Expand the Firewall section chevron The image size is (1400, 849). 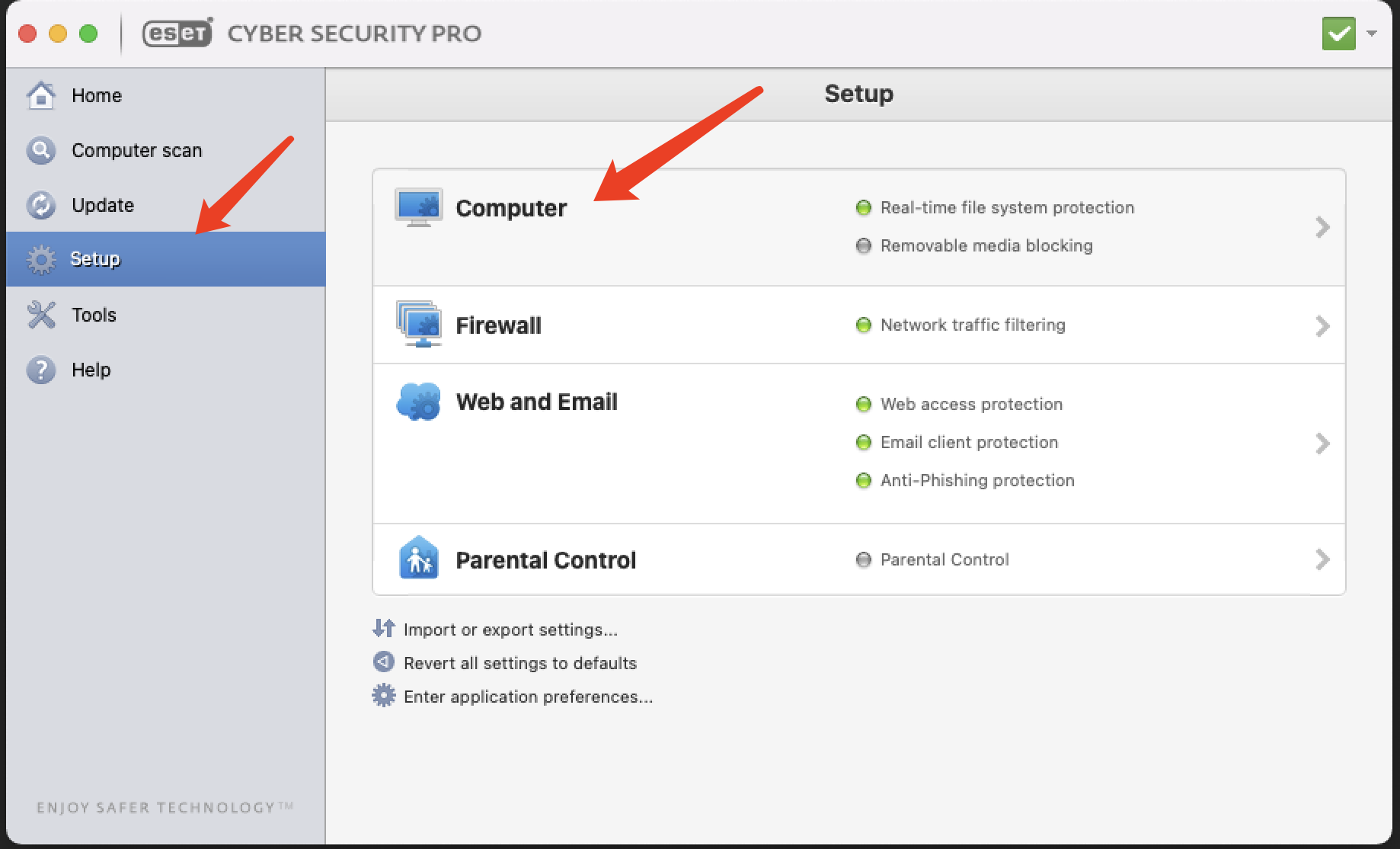[1322, 326]
